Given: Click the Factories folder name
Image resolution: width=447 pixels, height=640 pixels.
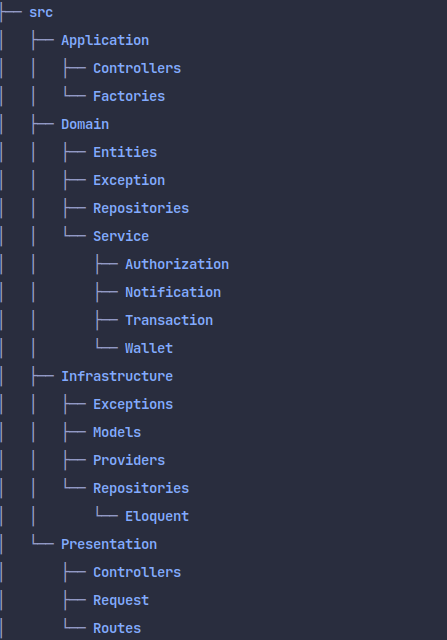Looking at the screenshot, I should (129, 96).
